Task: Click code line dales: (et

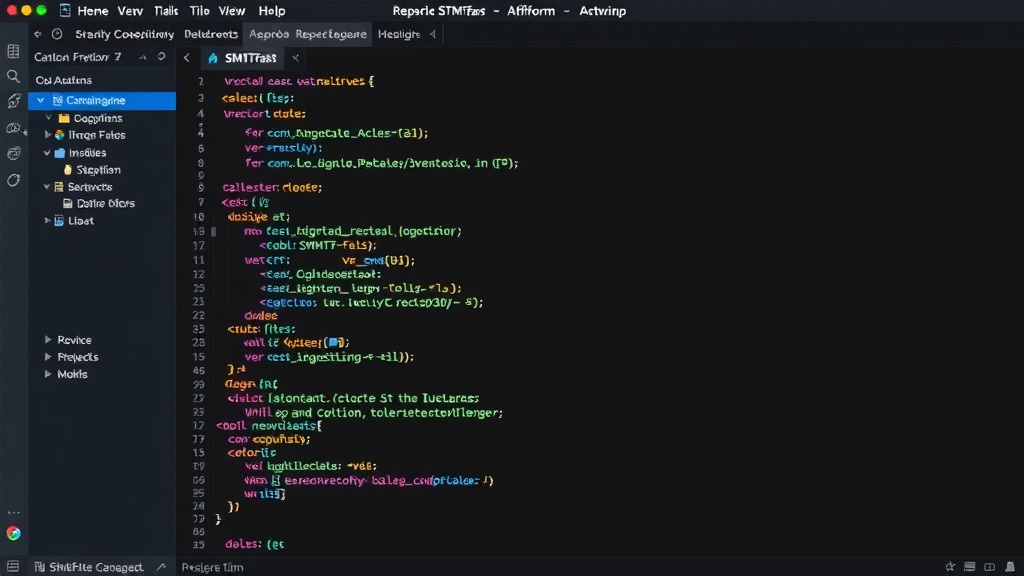Action: pyautogui.click(x=255, y=543)
